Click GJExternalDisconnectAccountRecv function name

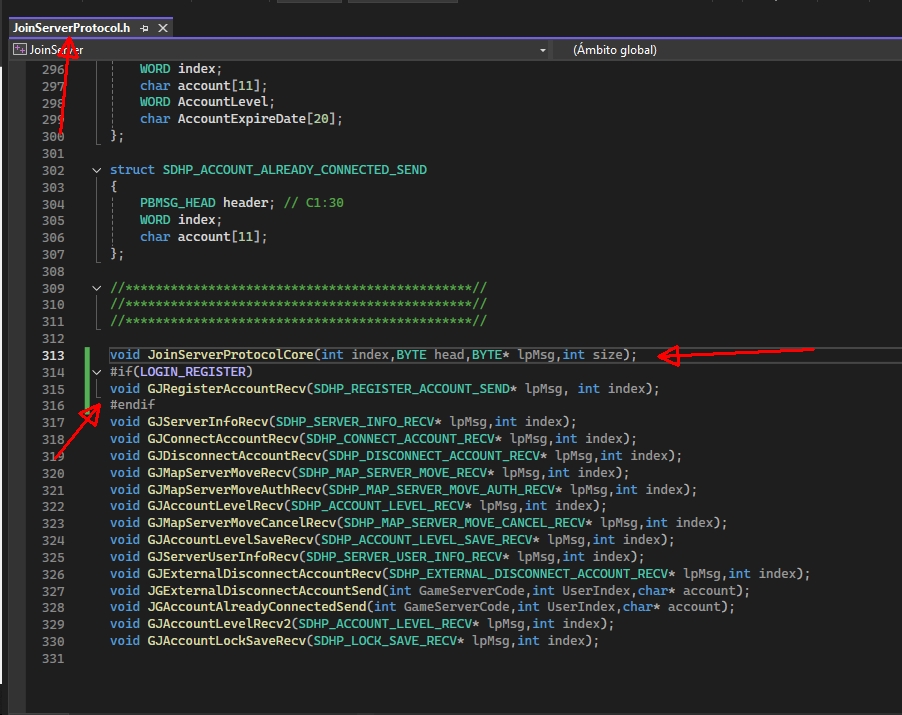coord(265,573)
